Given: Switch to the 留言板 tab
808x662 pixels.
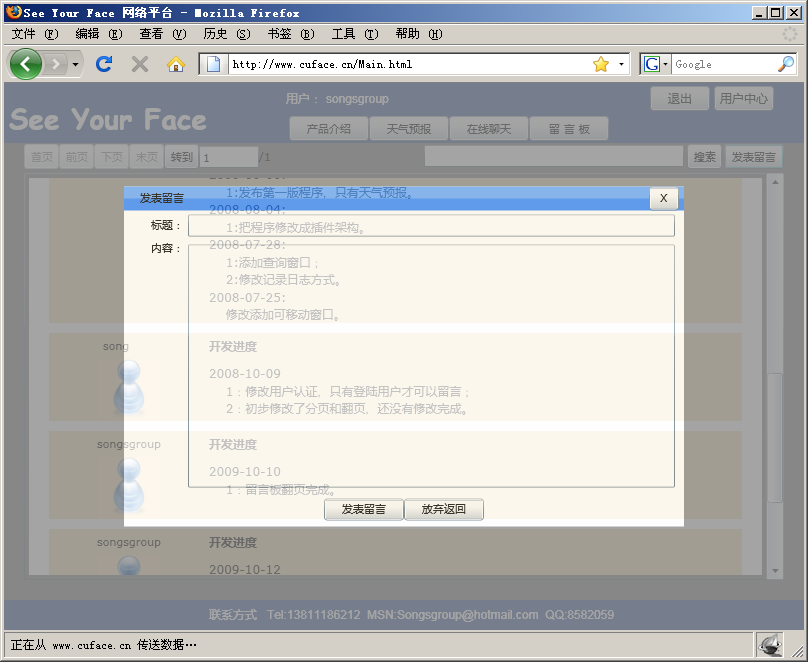Looking at the screenshot, I should click(569, 129).
